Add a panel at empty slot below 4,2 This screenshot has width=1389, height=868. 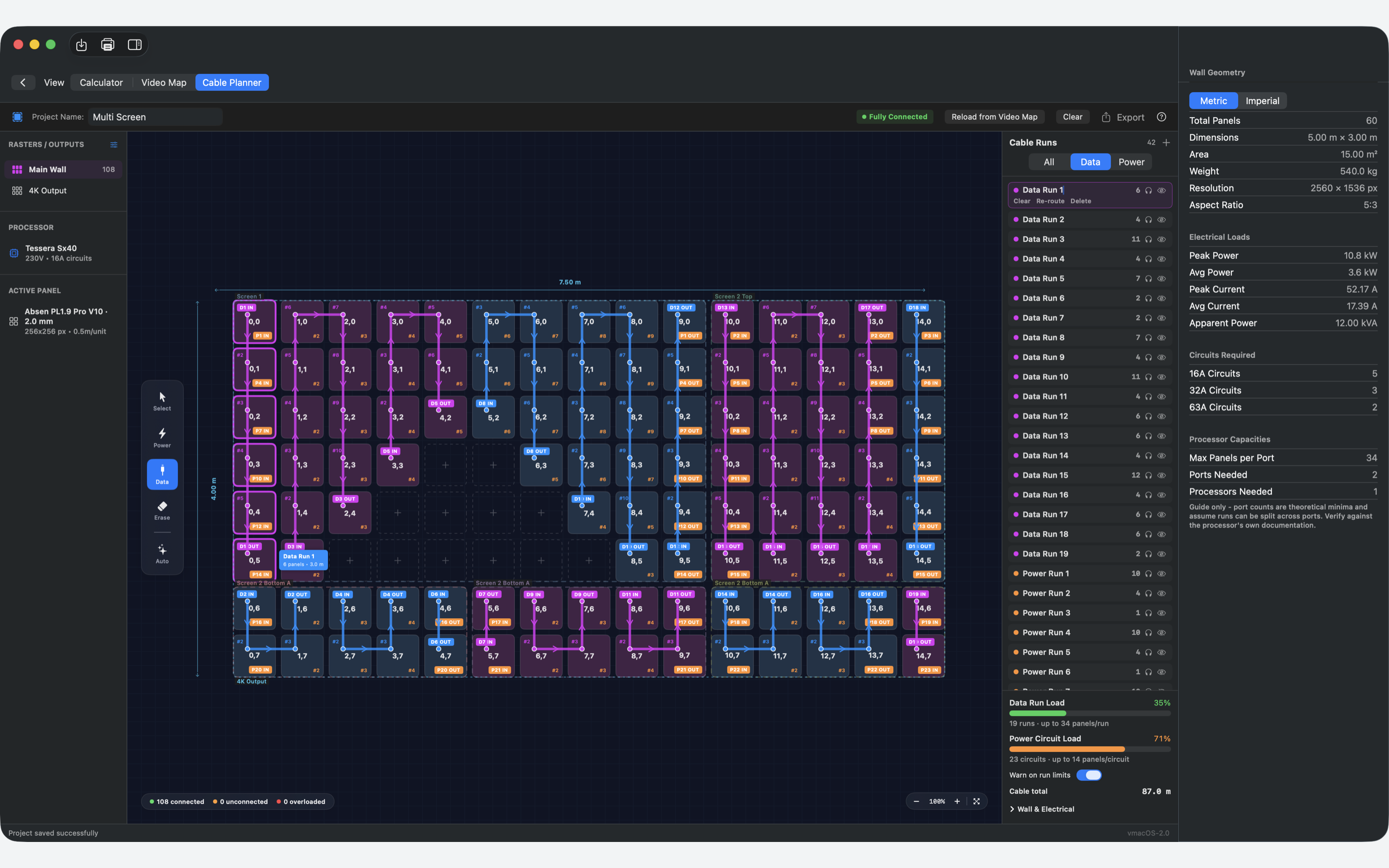446,465
